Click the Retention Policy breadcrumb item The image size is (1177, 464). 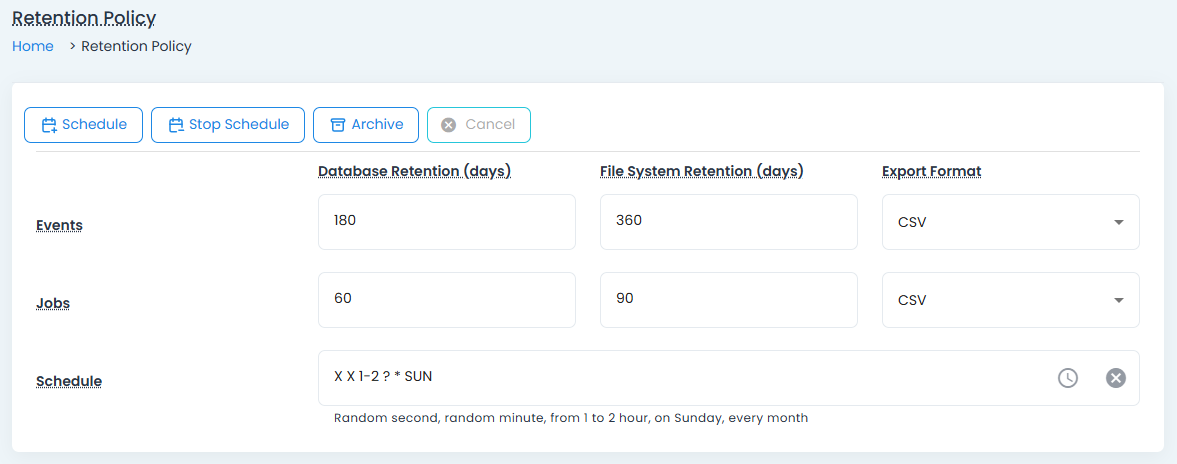point(136,46)
